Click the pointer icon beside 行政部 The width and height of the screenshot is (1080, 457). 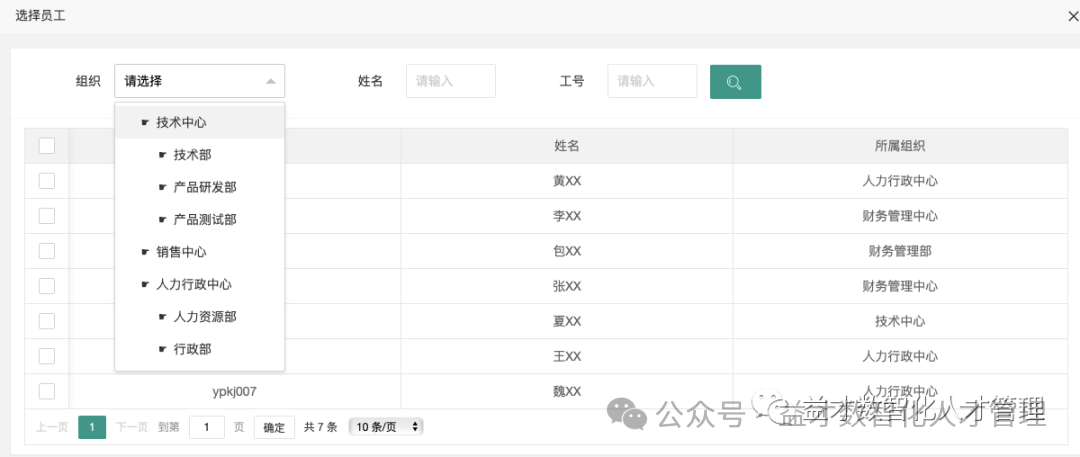coord(163,349)
